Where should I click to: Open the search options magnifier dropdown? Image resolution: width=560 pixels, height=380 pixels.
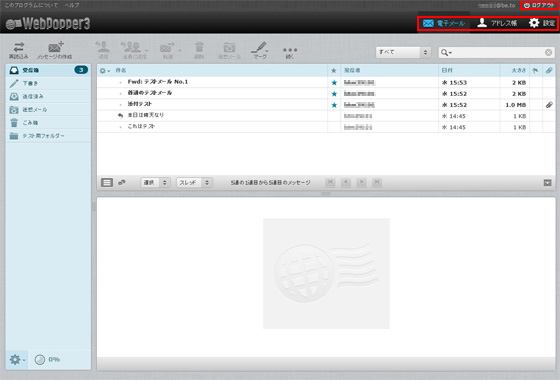446,53
